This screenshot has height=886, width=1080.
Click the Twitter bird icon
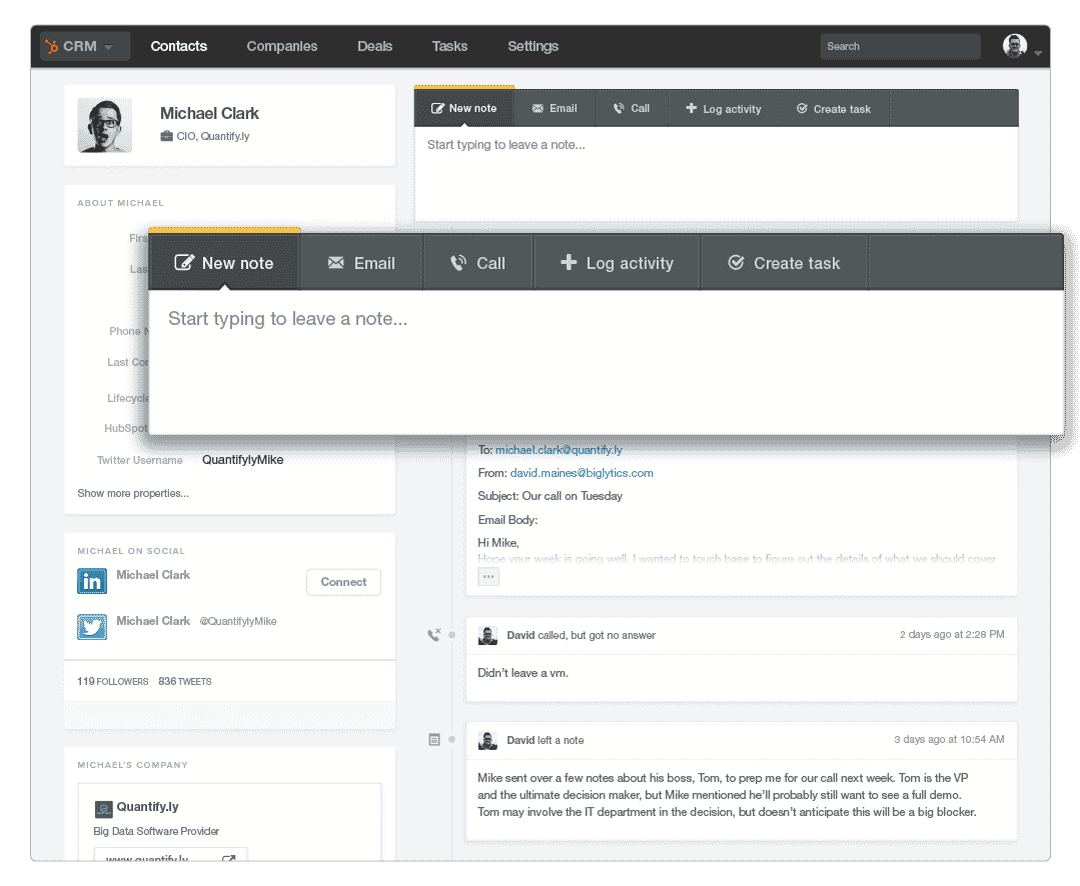tap(92, 627)
